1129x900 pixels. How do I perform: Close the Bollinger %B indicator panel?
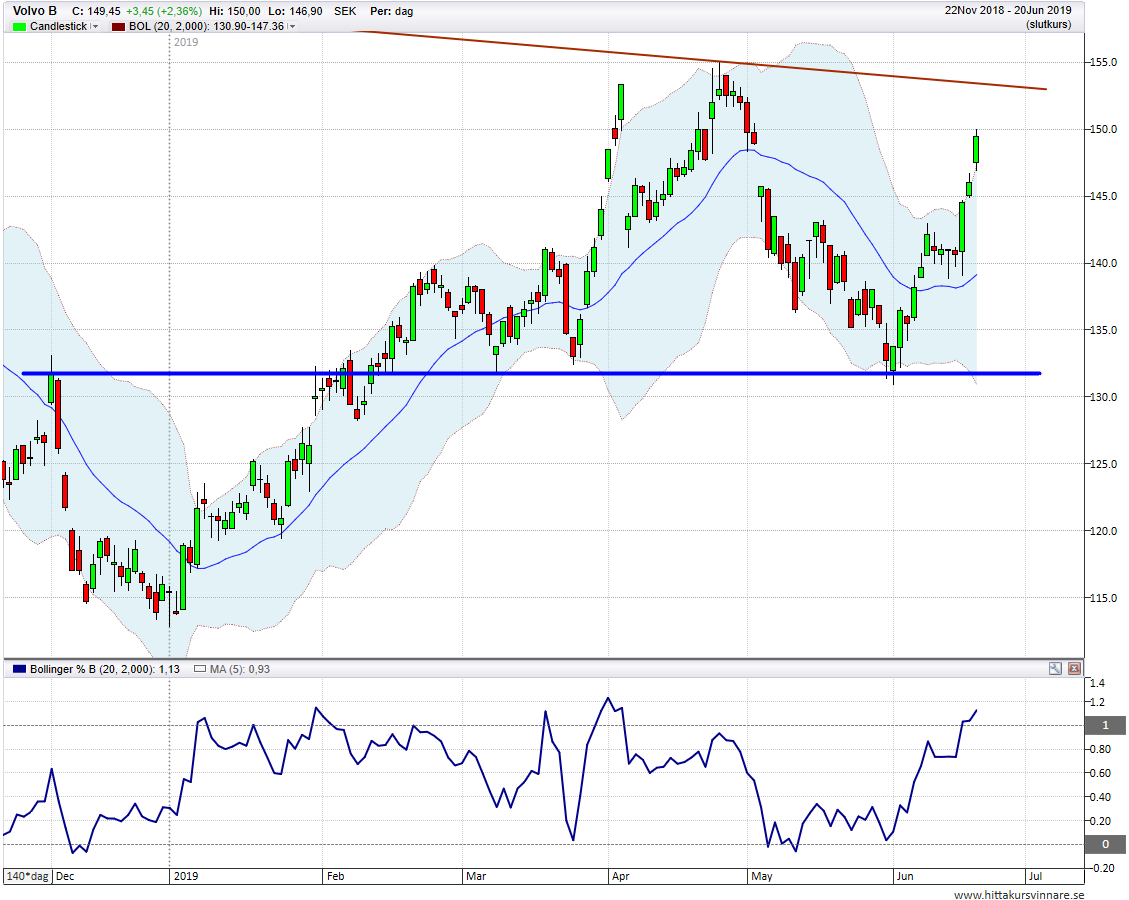tap(1074, 668)
